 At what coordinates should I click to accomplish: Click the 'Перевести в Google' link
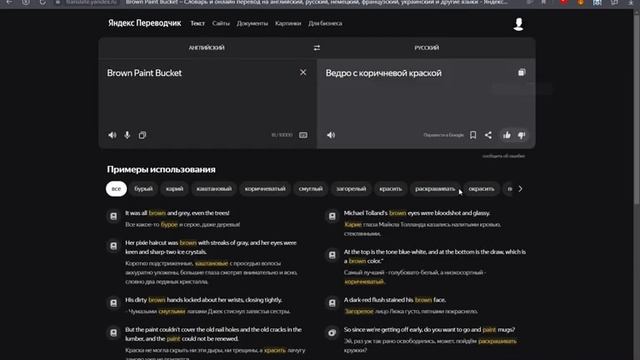pos(444,135)
